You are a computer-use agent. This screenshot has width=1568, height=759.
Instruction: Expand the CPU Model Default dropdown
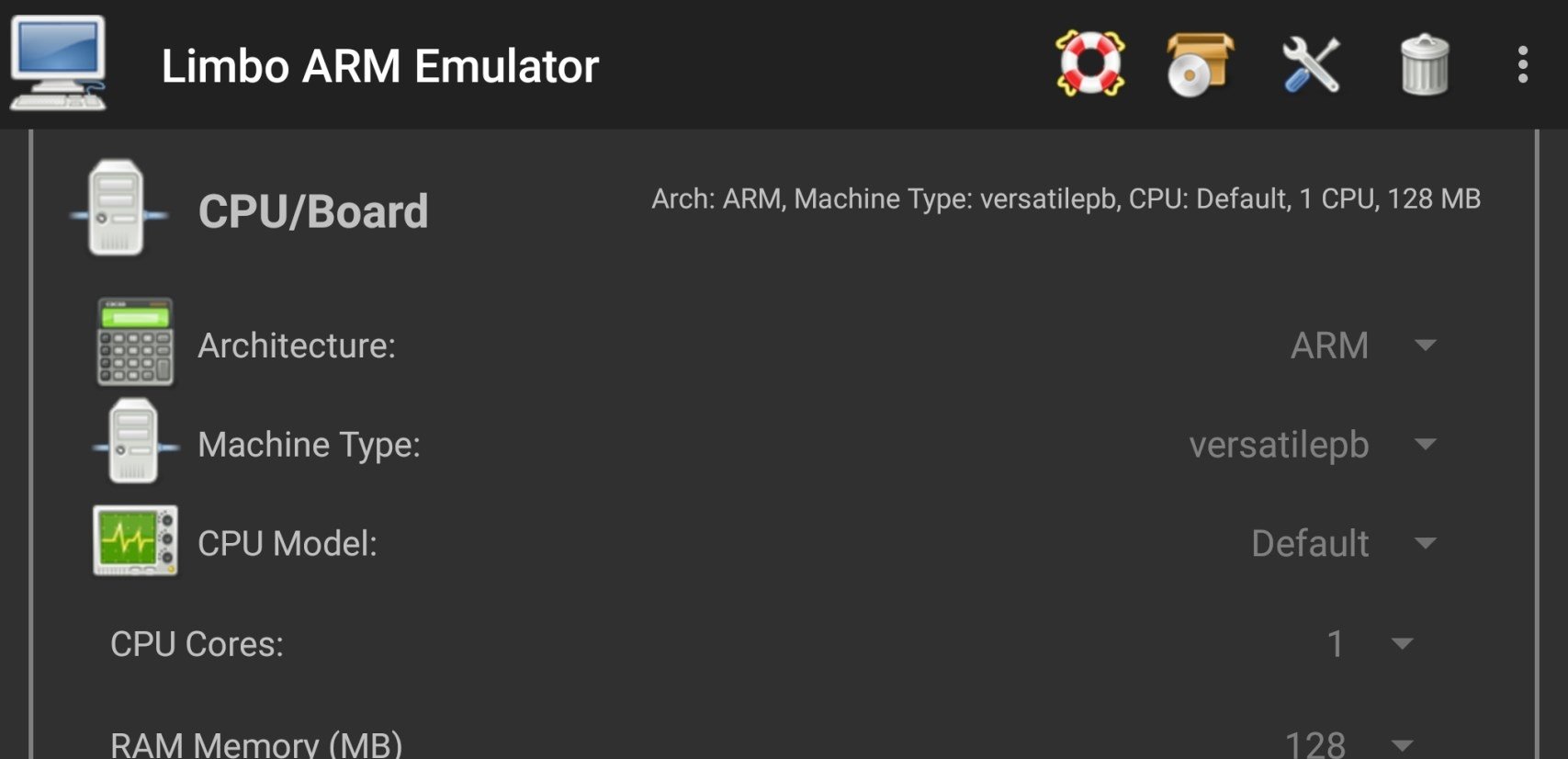point(1344,543)
